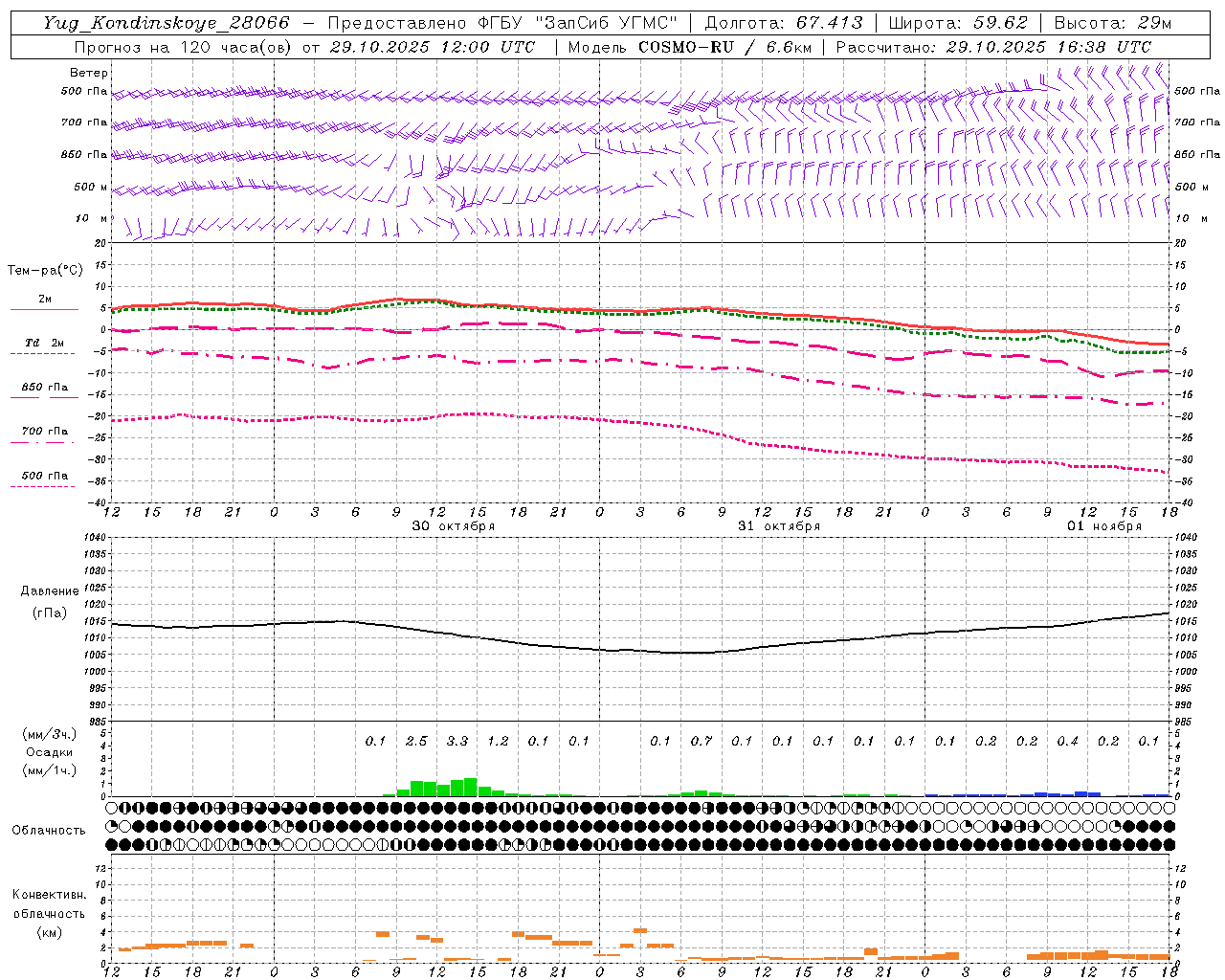The width and height of the screenshot is (1225, 980).
Task: Click the forecast start time 29.10.2025 12:00 UTC
Action: point(432,46)
